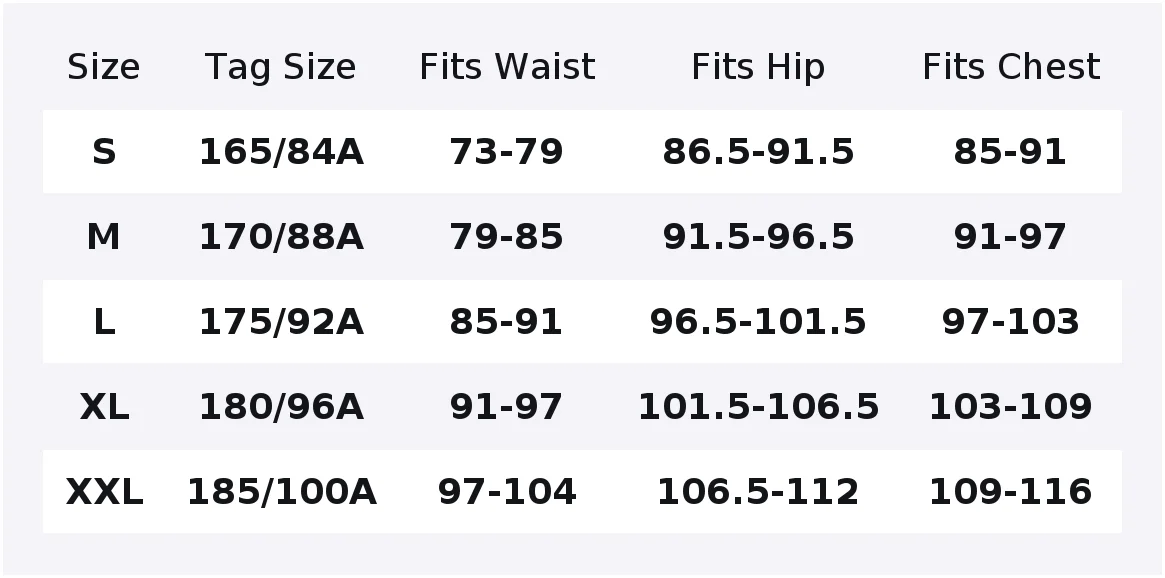Click chest value 109-116 cell
Image resolution: width=1165 pixels, height=578 pixels.
(1010, 491)
